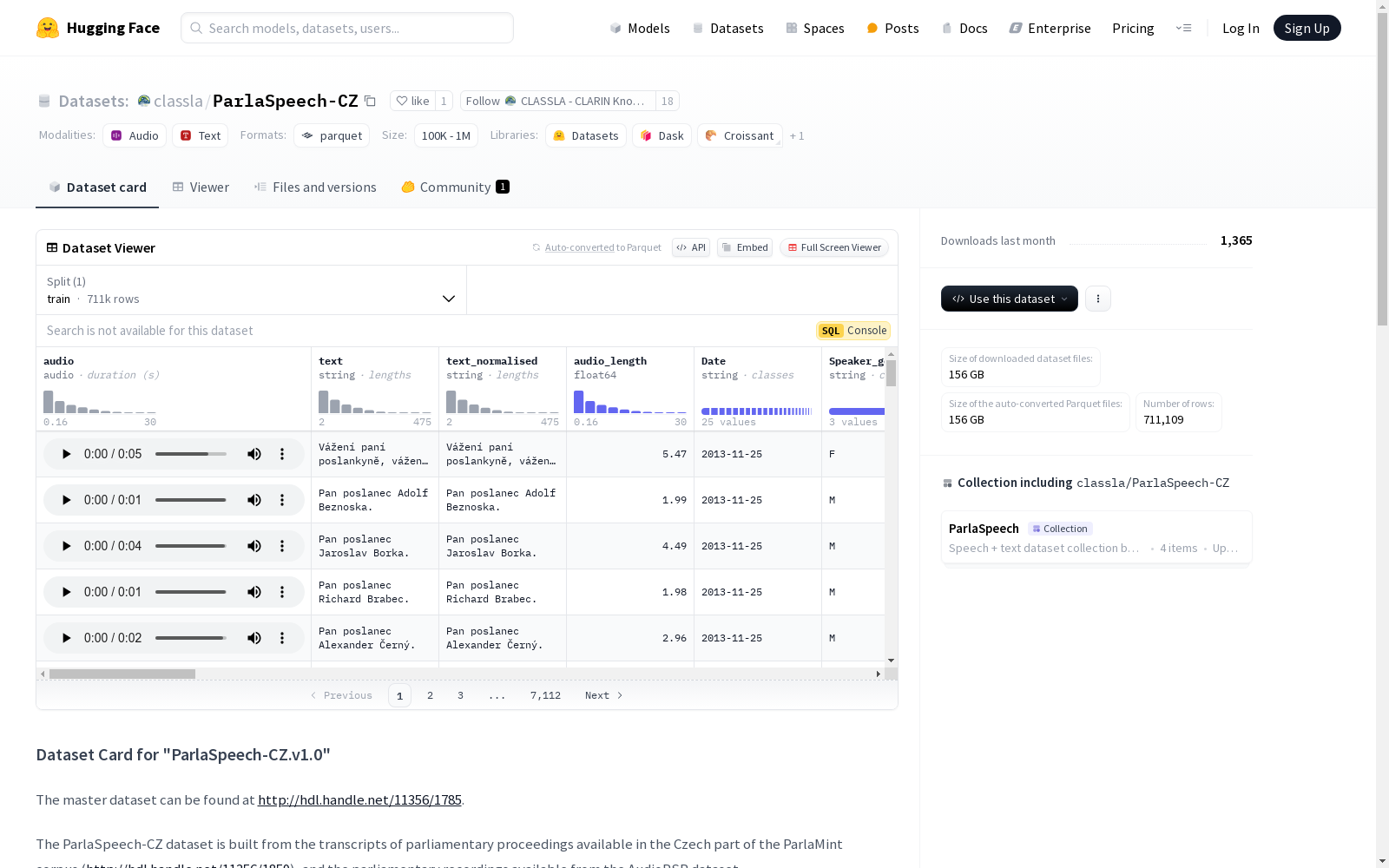Expand the train split dropdown
The image size is (1389, 868).
pyautogui.click(x=251, y=290)
